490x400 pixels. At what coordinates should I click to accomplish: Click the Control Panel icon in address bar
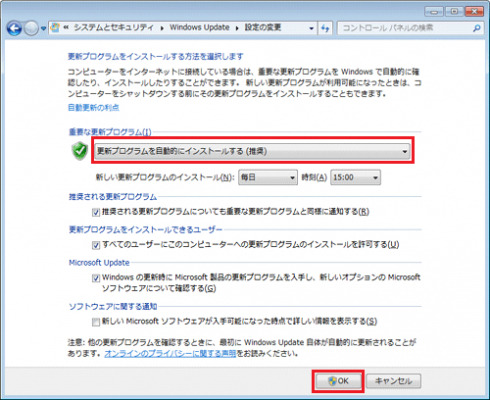(x=55, y=28)
